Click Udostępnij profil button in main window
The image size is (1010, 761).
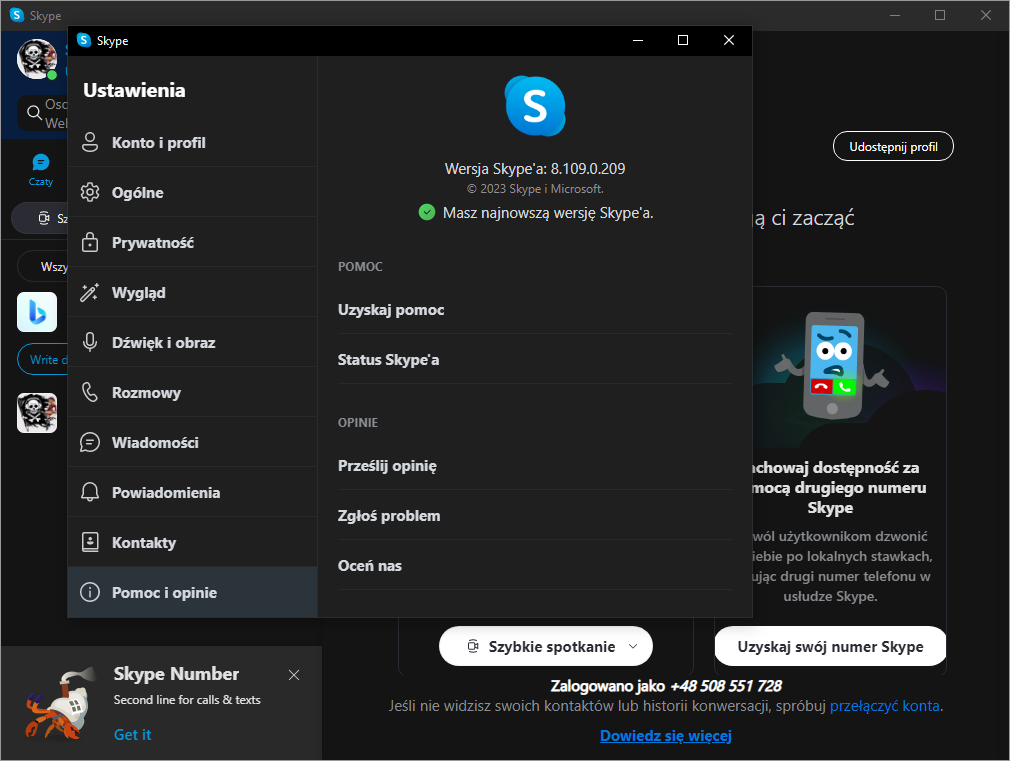[893, 147]
